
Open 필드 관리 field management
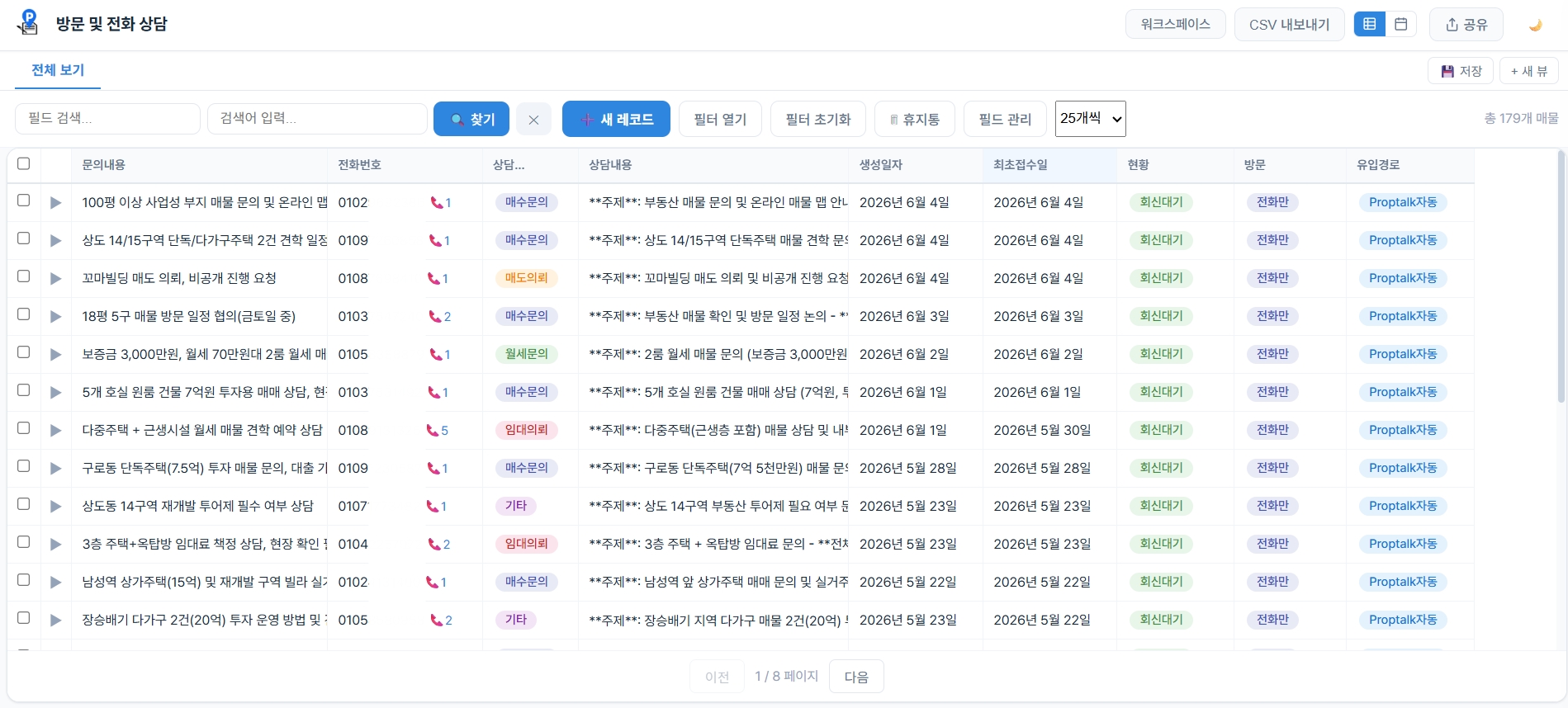(1005, 119)
